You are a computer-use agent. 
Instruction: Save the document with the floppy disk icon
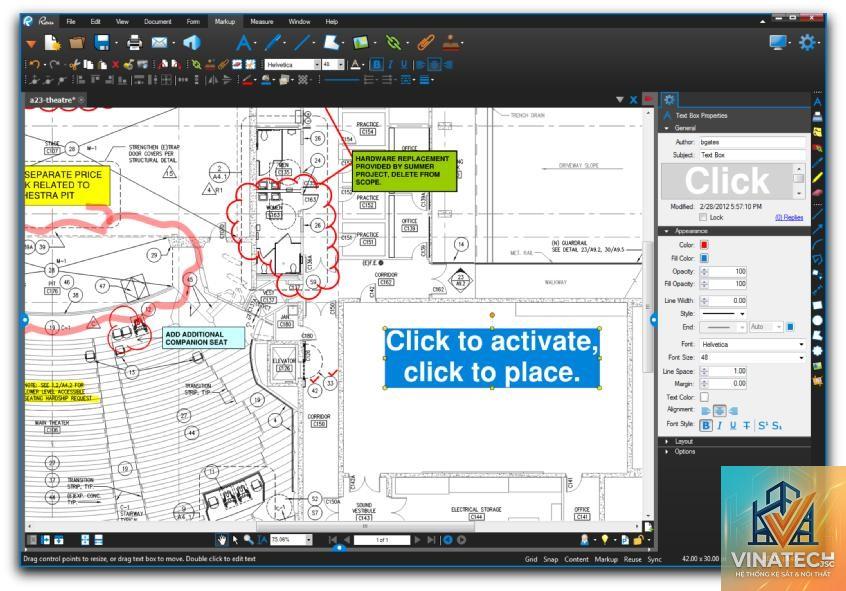[x=101, y=43]
